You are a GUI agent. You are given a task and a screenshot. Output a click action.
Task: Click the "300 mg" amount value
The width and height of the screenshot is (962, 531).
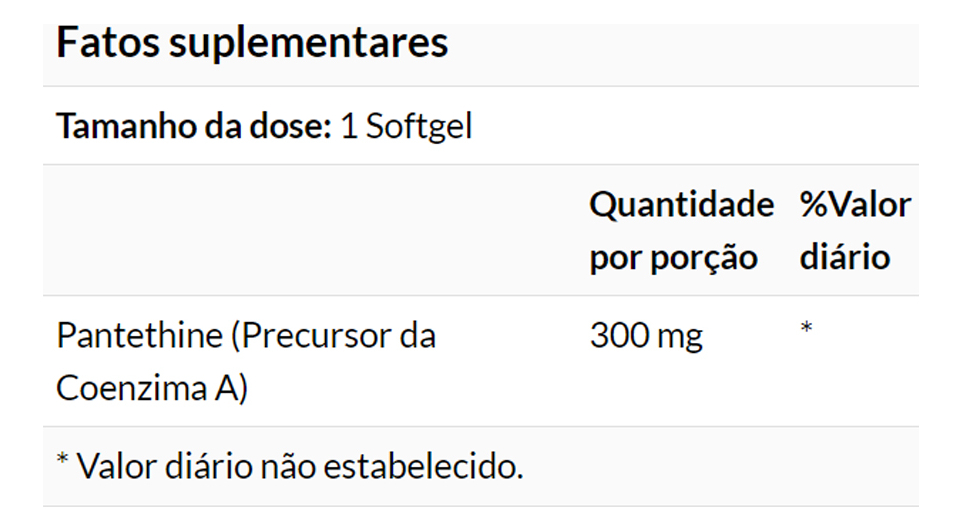(x=645, y=335)
